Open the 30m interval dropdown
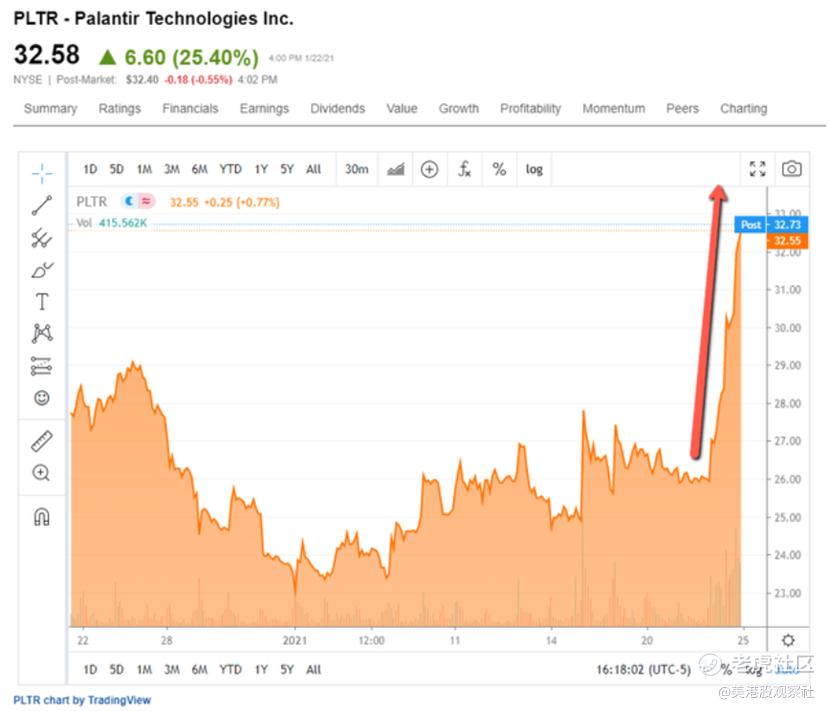Image resolution: width=830 pixels, height=711 pixels. pyautogui.click(x=357, y=169)
